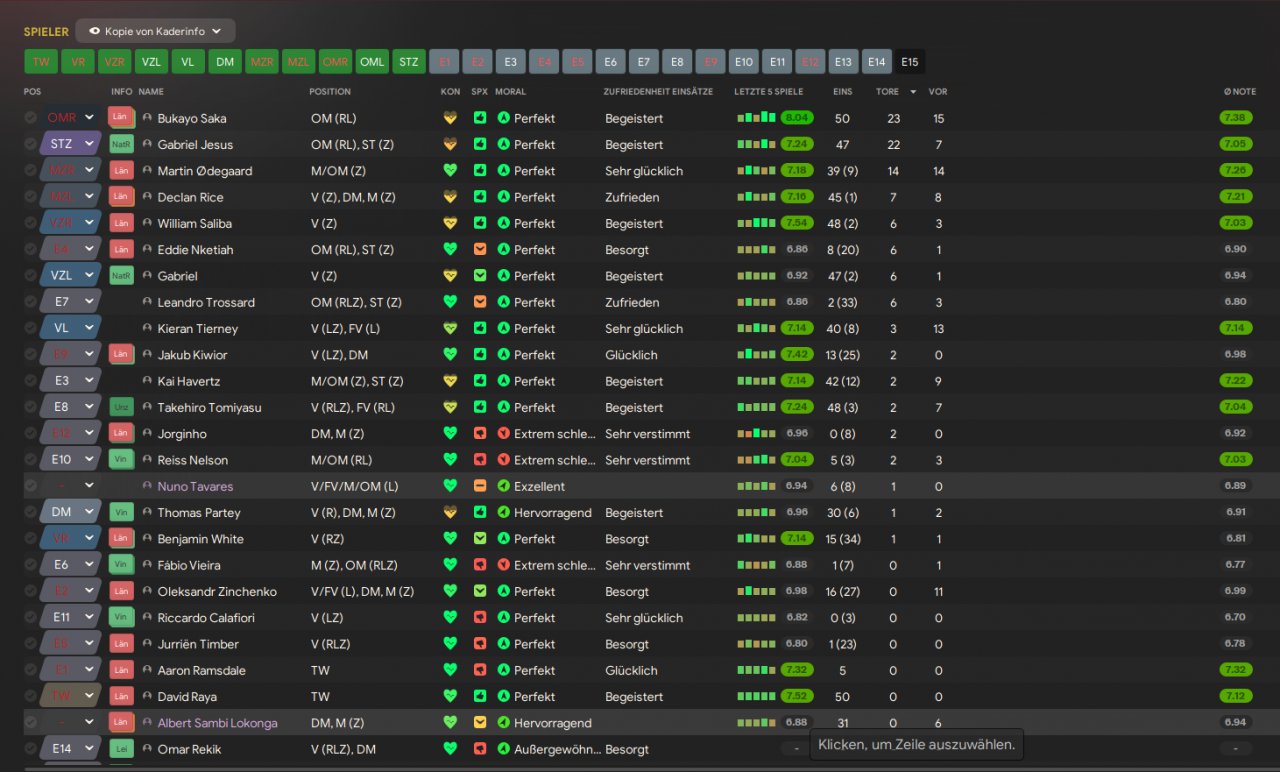Click the LETZTE 5 SPIELE column header
Image resolution: width=1280 pixels, height=772 pixels.
click(768, 92)
